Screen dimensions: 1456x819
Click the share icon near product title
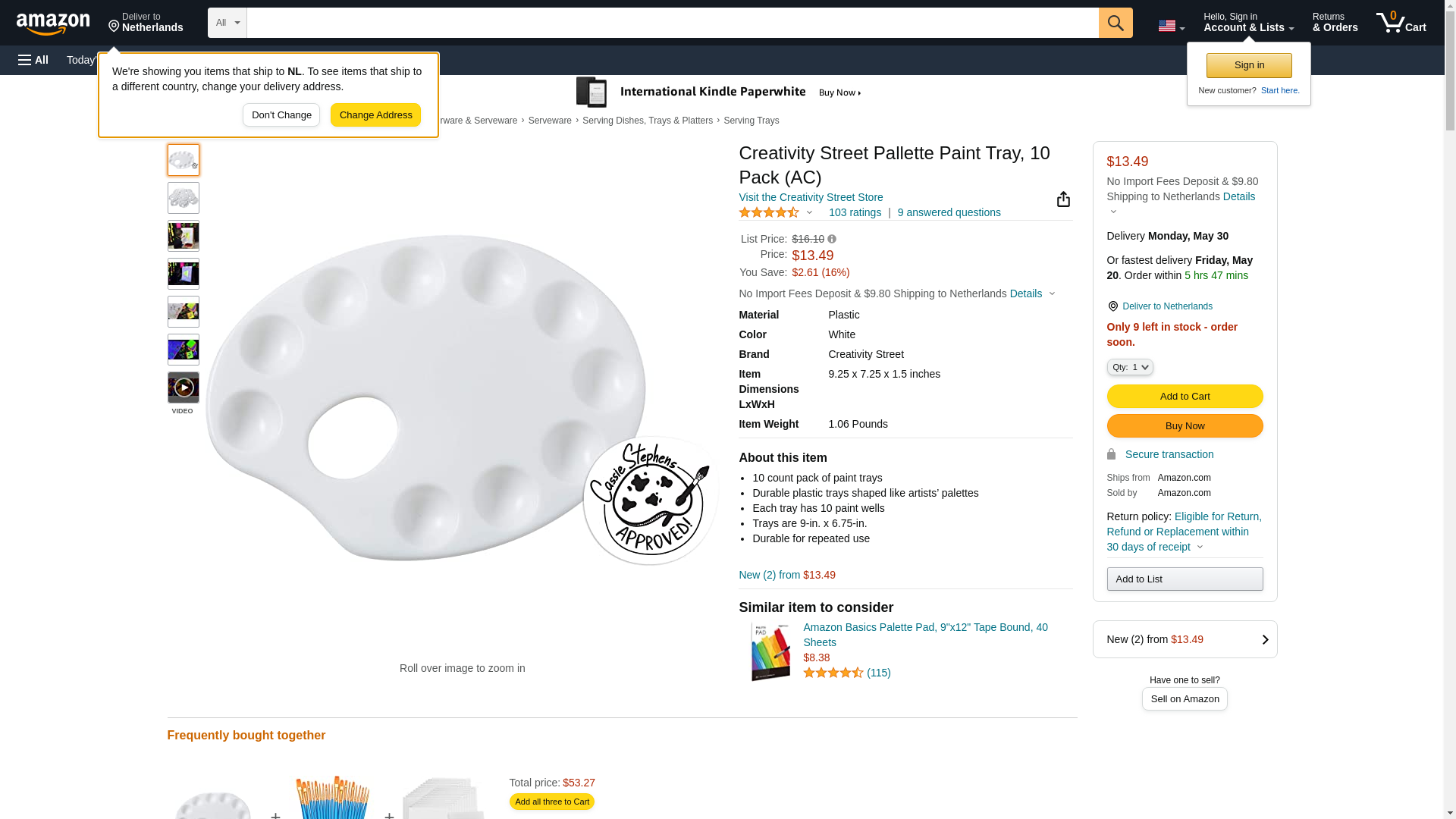(1063, 199)
